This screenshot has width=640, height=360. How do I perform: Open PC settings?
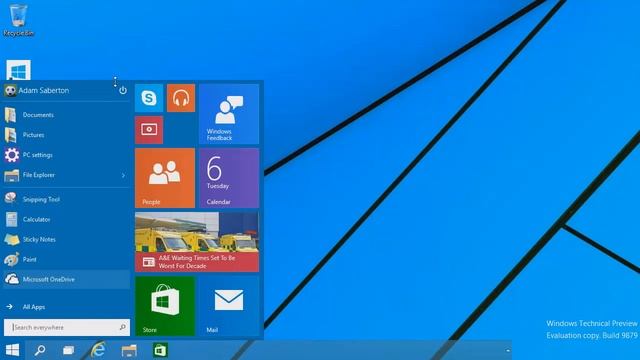67,155
